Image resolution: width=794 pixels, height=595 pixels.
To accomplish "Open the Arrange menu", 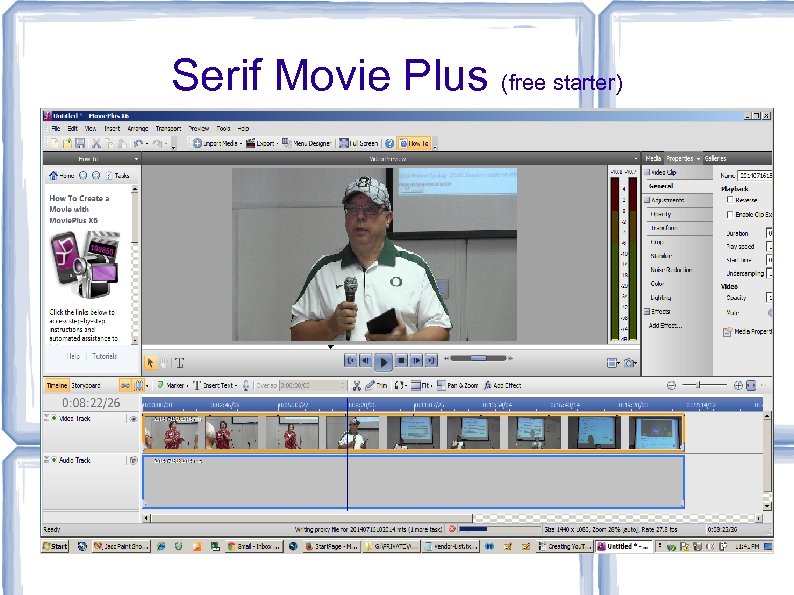I will pyautogui.click(x=138, y=129).
